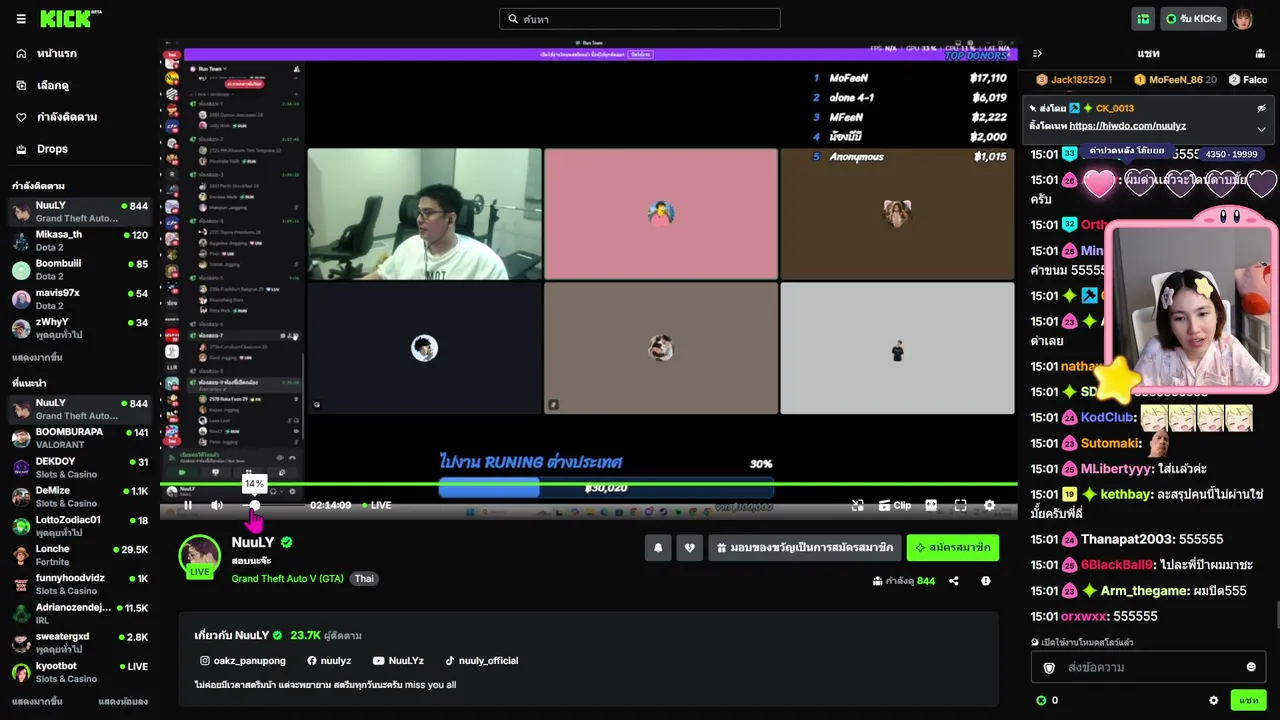Unfollow NuuLY with the broken heart button
Screen dimensions: 1280x720
689,548
